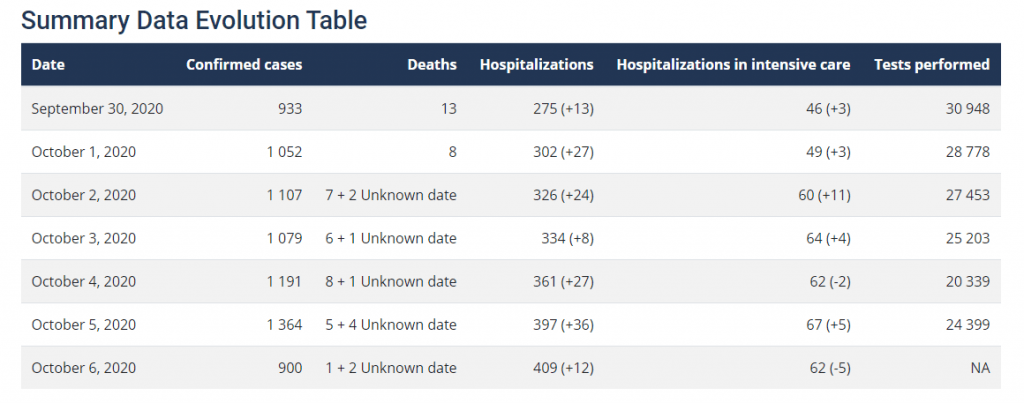Image resolution: width=1024 pixels, height=403 pixels.
Task: Click the 1 364 confirmed cases value
Action: click(x=284, y=325)
